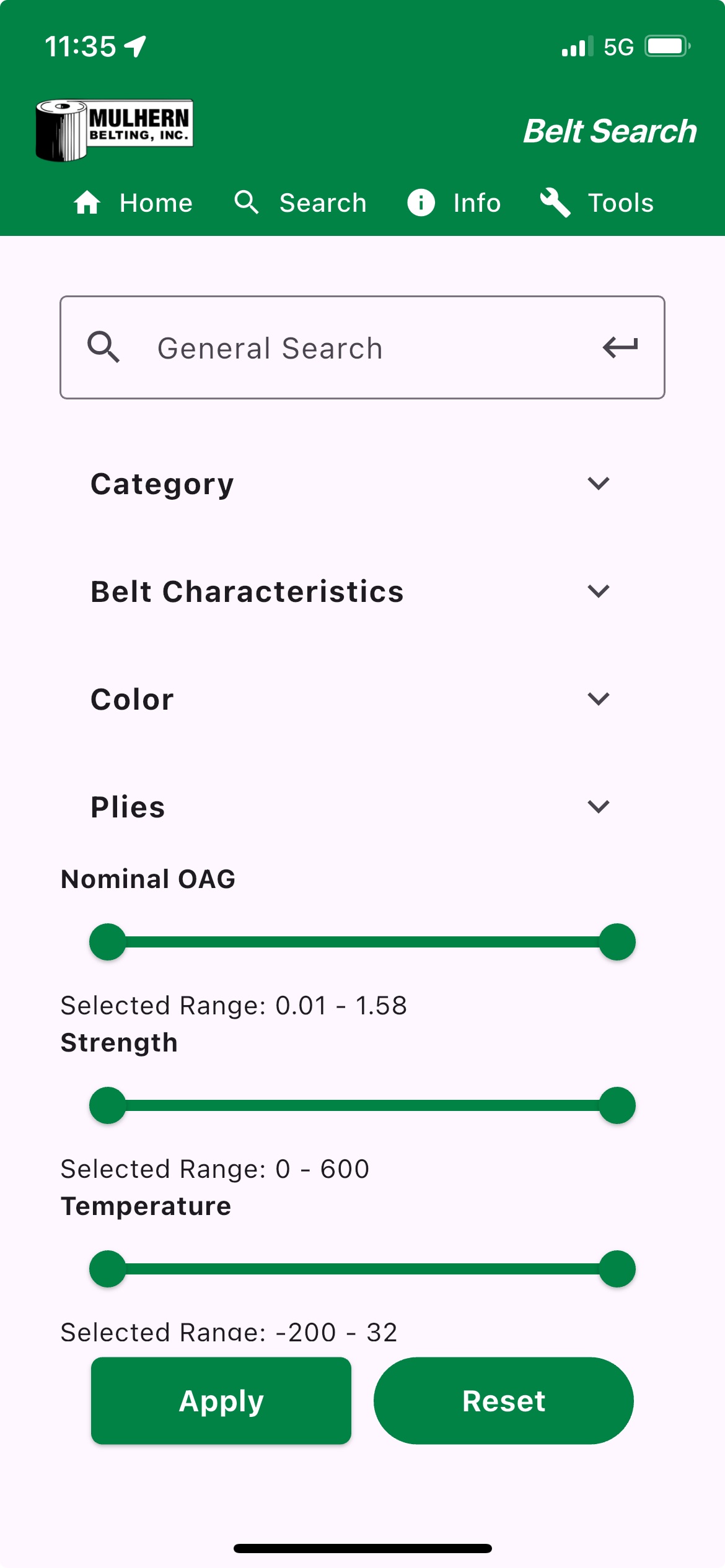Open the Info menu label
The height and width of the screenshot is (1568, 725).
(477, 203)
